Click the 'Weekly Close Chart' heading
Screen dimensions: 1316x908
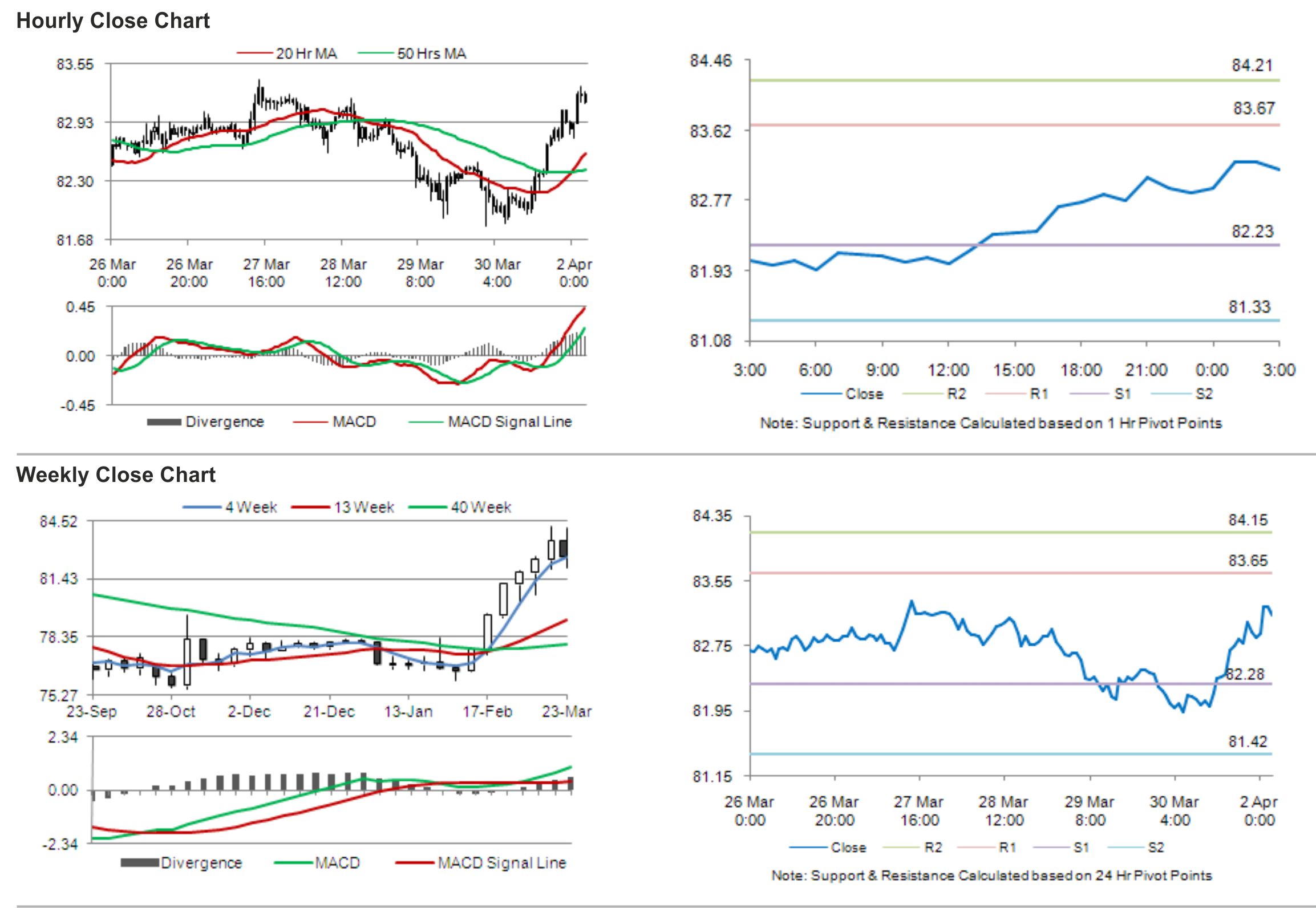pos(116,475)
